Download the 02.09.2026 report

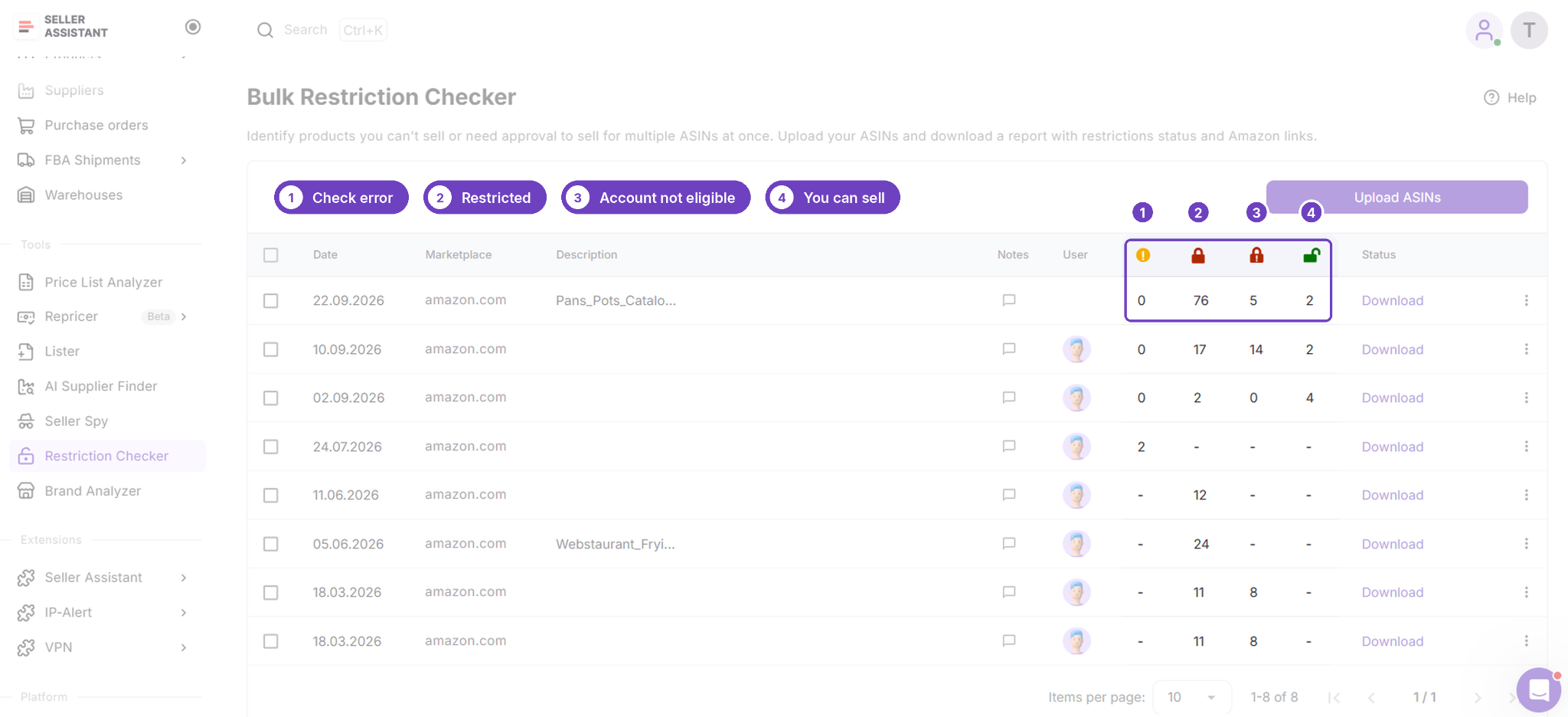pos(1392,398)
